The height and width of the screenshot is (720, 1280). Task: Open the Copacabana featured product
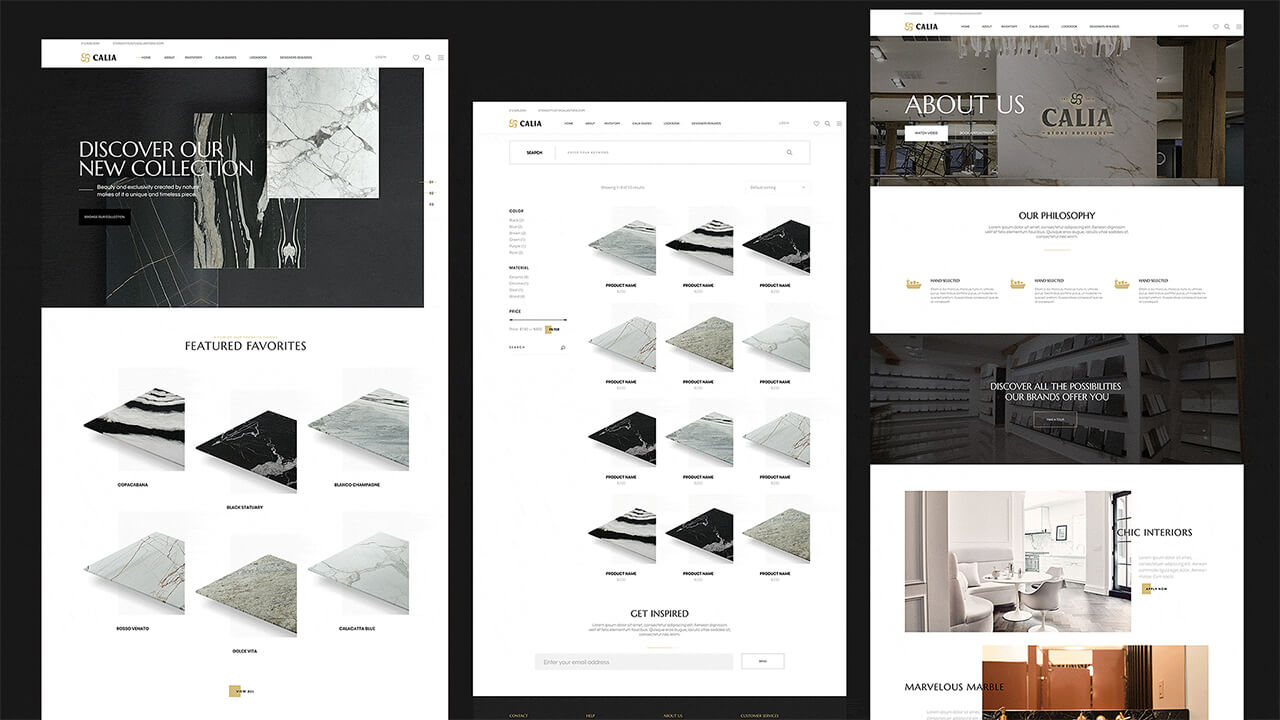(134, 430)
